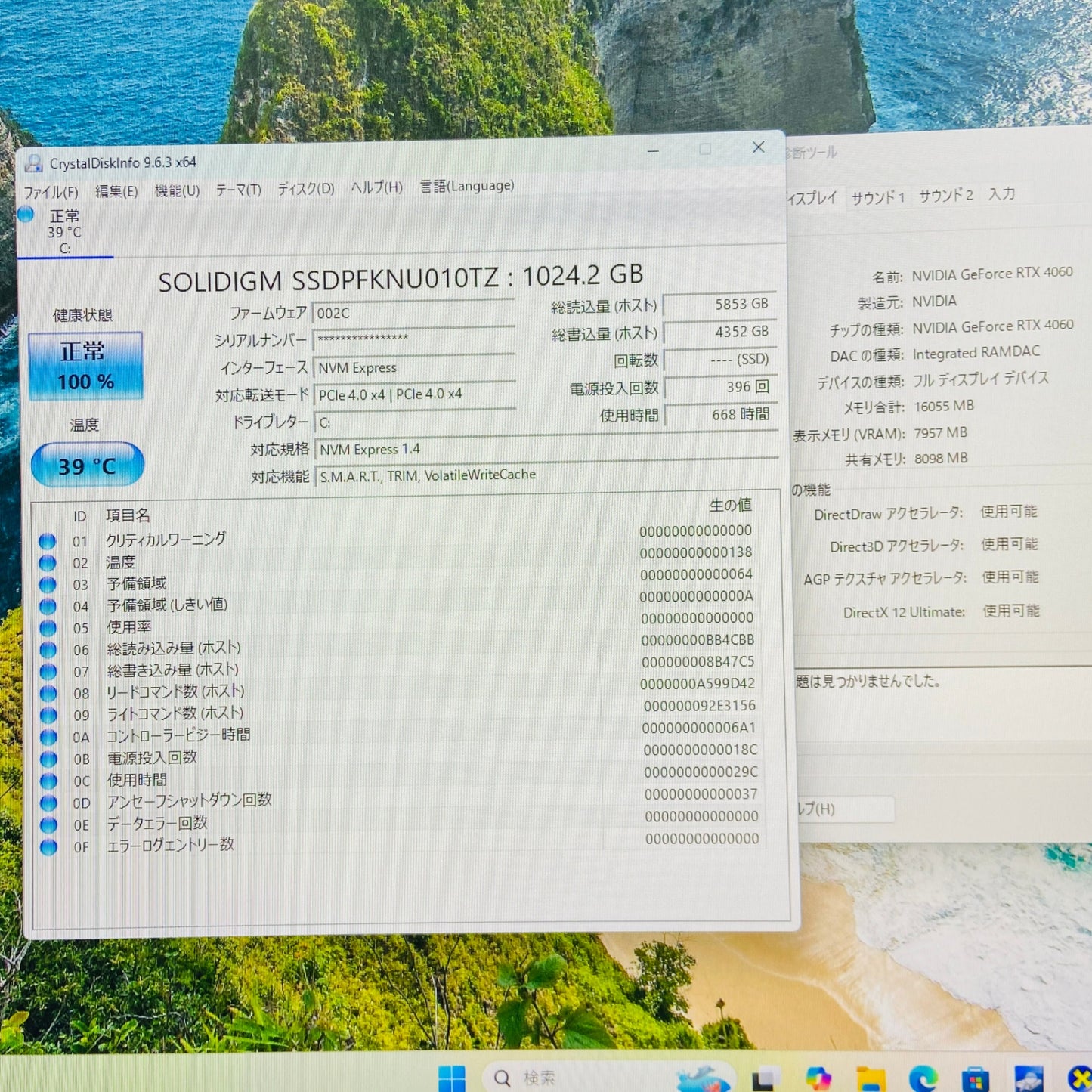The width and height of the screenshot is (1092, 1092).
Task: Open Copilot from the taskbar
Action: click(819, 1077)
